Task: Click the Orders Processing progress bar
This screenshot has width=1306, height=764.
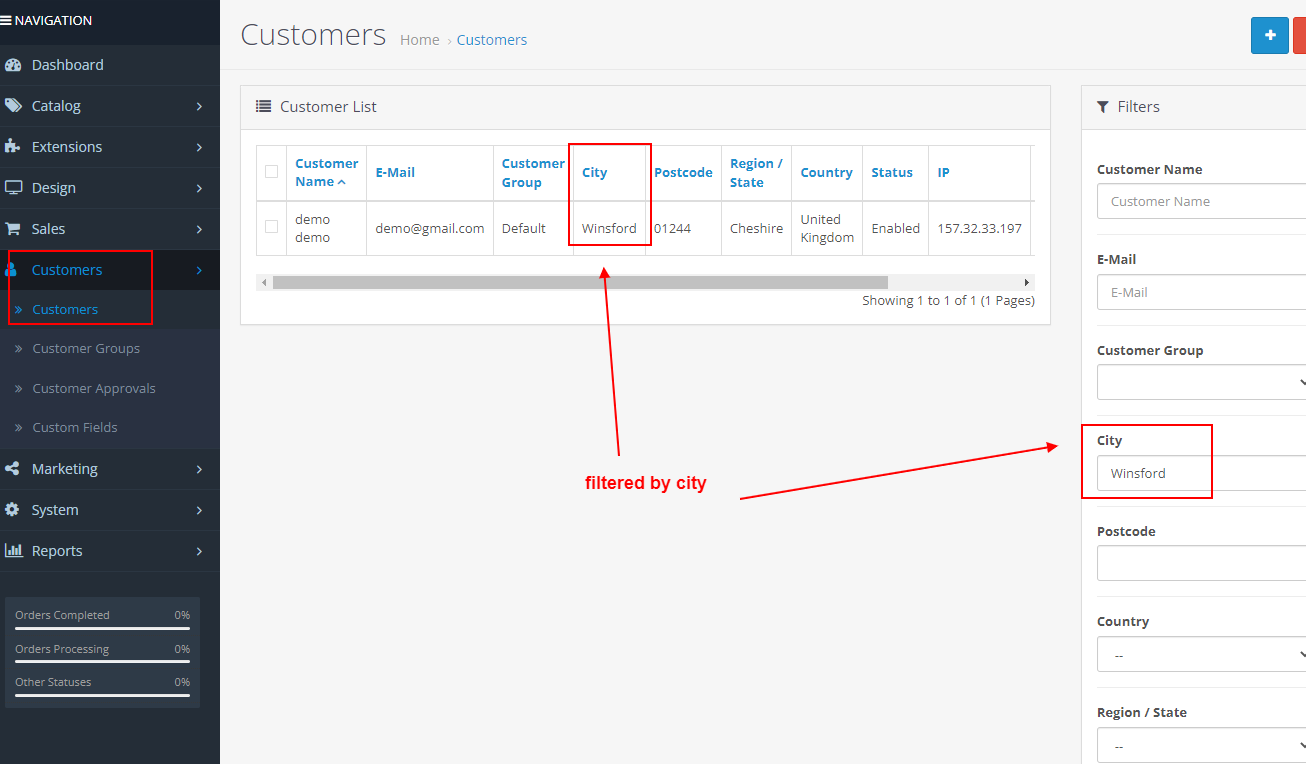Action: coord(102,662)
